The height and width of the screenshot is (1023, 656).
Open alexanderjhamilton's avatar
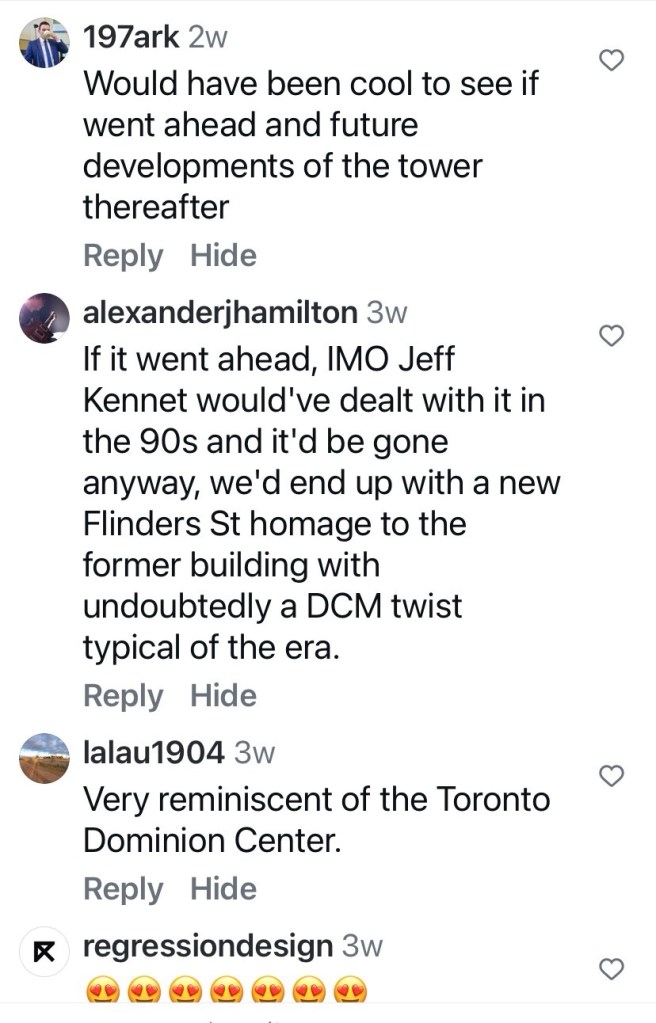point(45,319)
